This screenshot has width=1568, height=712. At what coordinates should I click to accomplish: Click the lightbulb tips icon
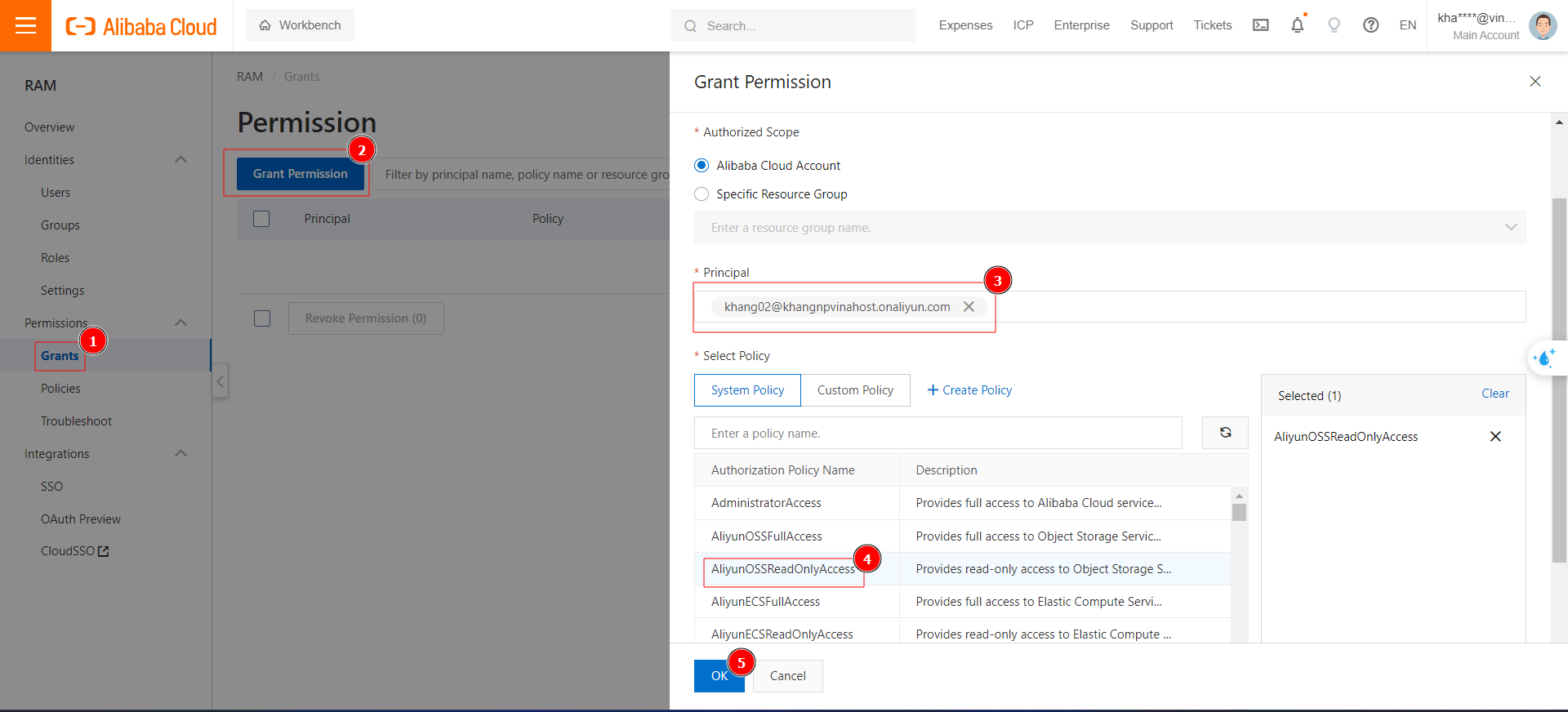pyautogui.click(x=1334, y=25)
